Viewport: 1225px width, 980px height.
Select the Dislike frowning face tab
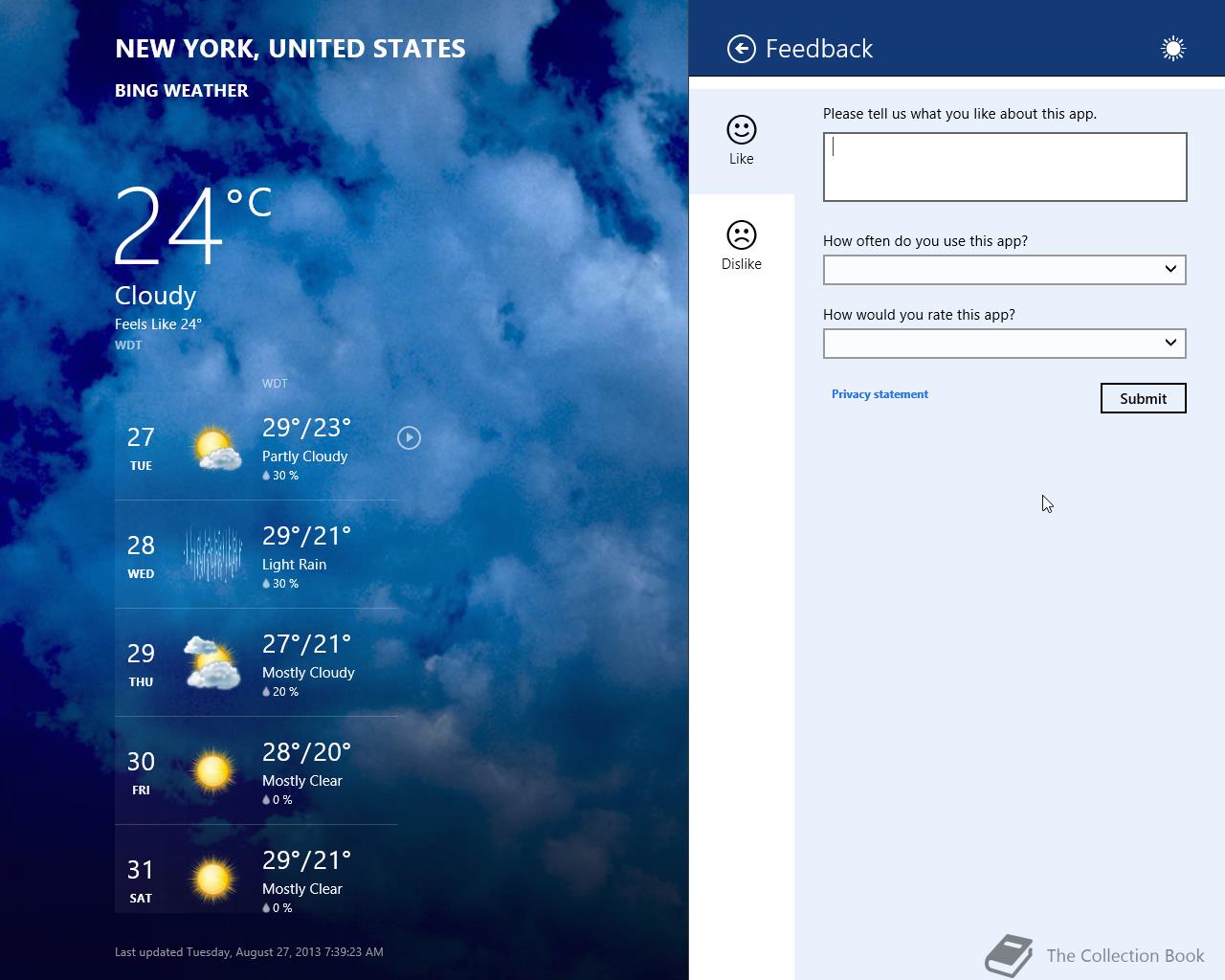[x=742, y=246]
